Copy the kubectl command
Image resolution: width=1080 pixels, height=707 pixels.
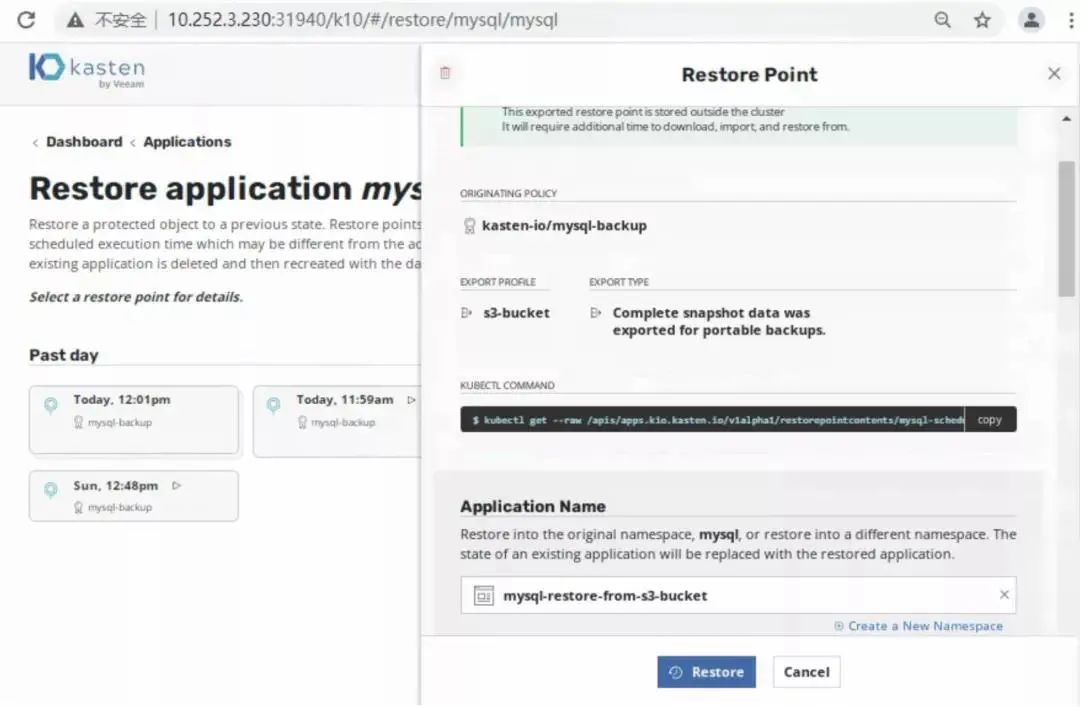(990, 420)
